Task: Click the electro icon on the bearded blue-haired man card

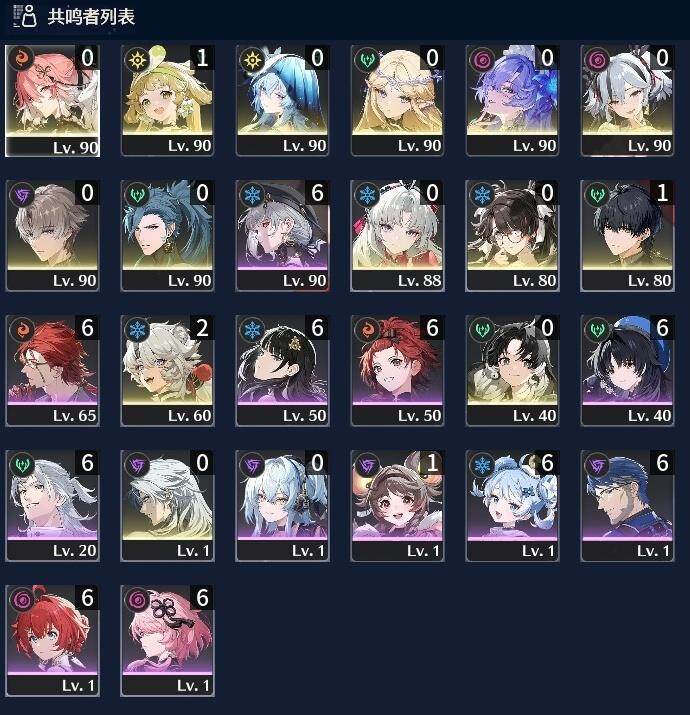Action: point(597,465)
